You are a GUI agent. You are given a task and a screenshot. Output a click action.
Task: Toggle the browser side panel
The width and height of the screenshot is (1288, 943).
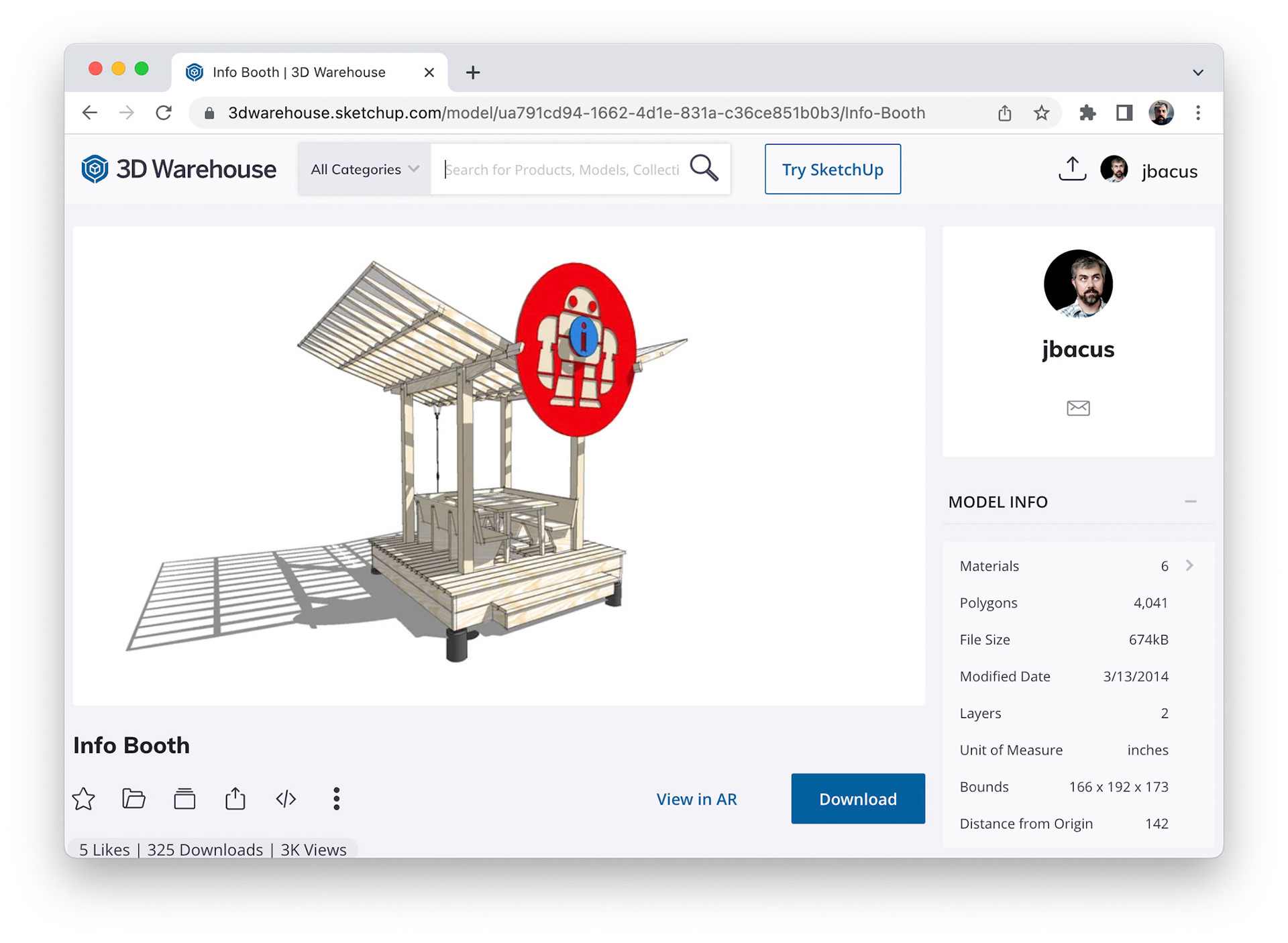tap(1124, 113)
